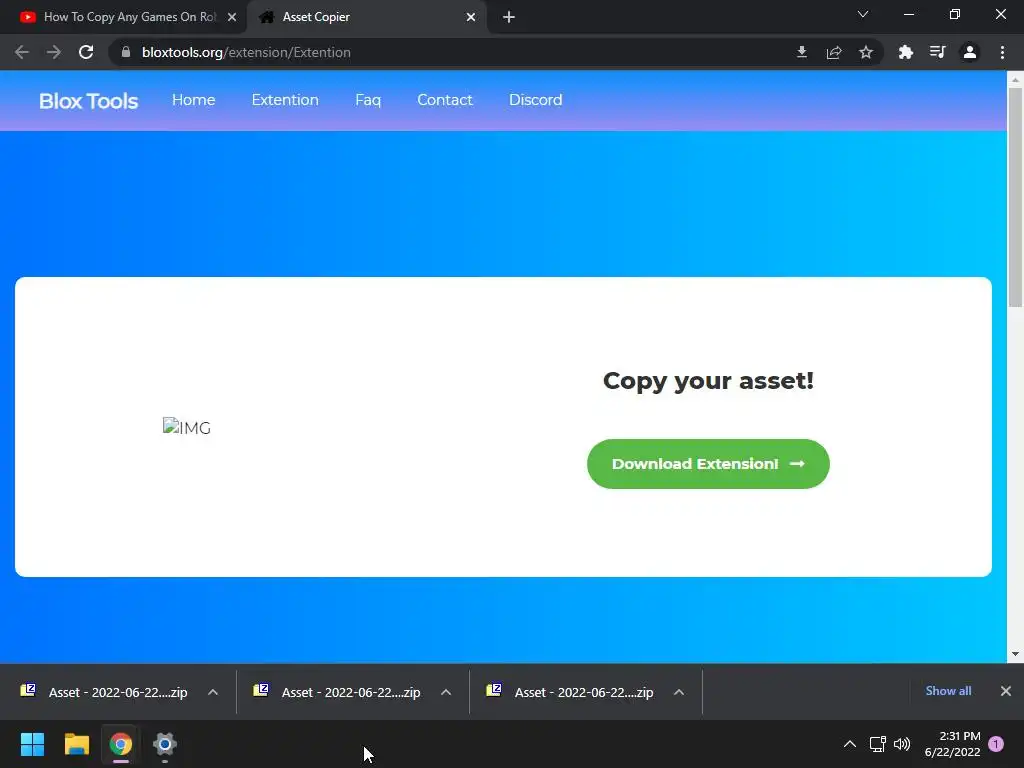Close the Asset Copier tab
Screen dimensions: 1024x768
point(471,17)
